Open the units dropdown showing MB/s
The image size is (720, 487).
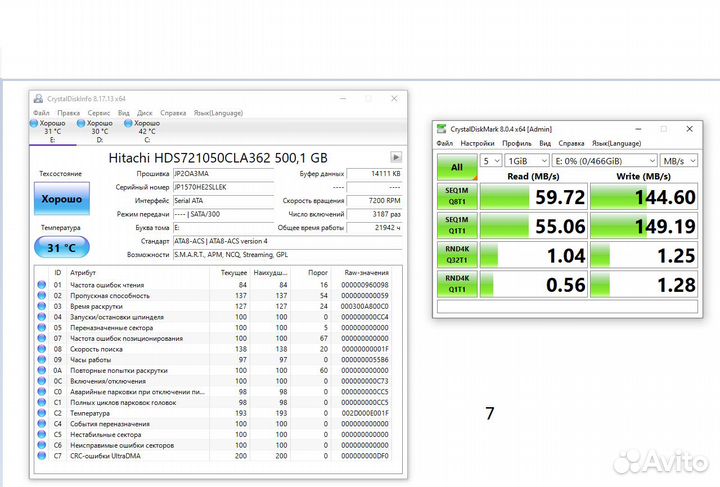679,161
